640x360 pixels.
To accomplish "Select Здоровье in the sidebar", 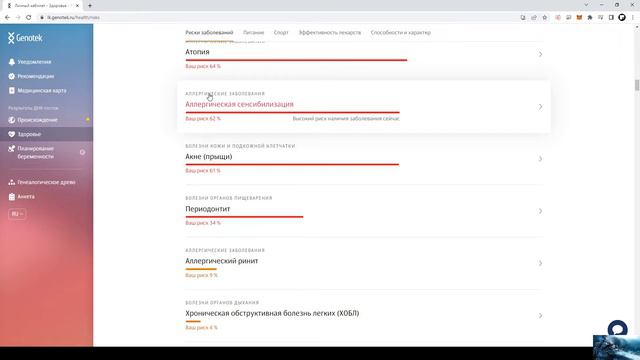I will click(x=29, y=134).
